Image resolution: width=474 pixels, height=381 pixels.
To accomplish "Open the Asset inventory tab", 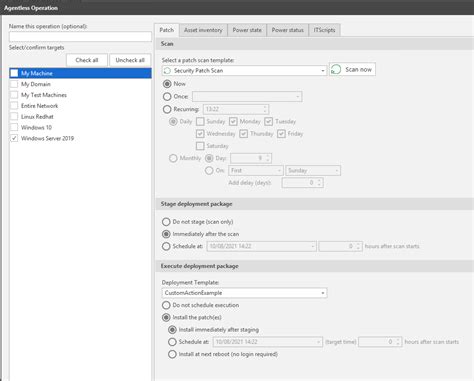I will [203, 30].
